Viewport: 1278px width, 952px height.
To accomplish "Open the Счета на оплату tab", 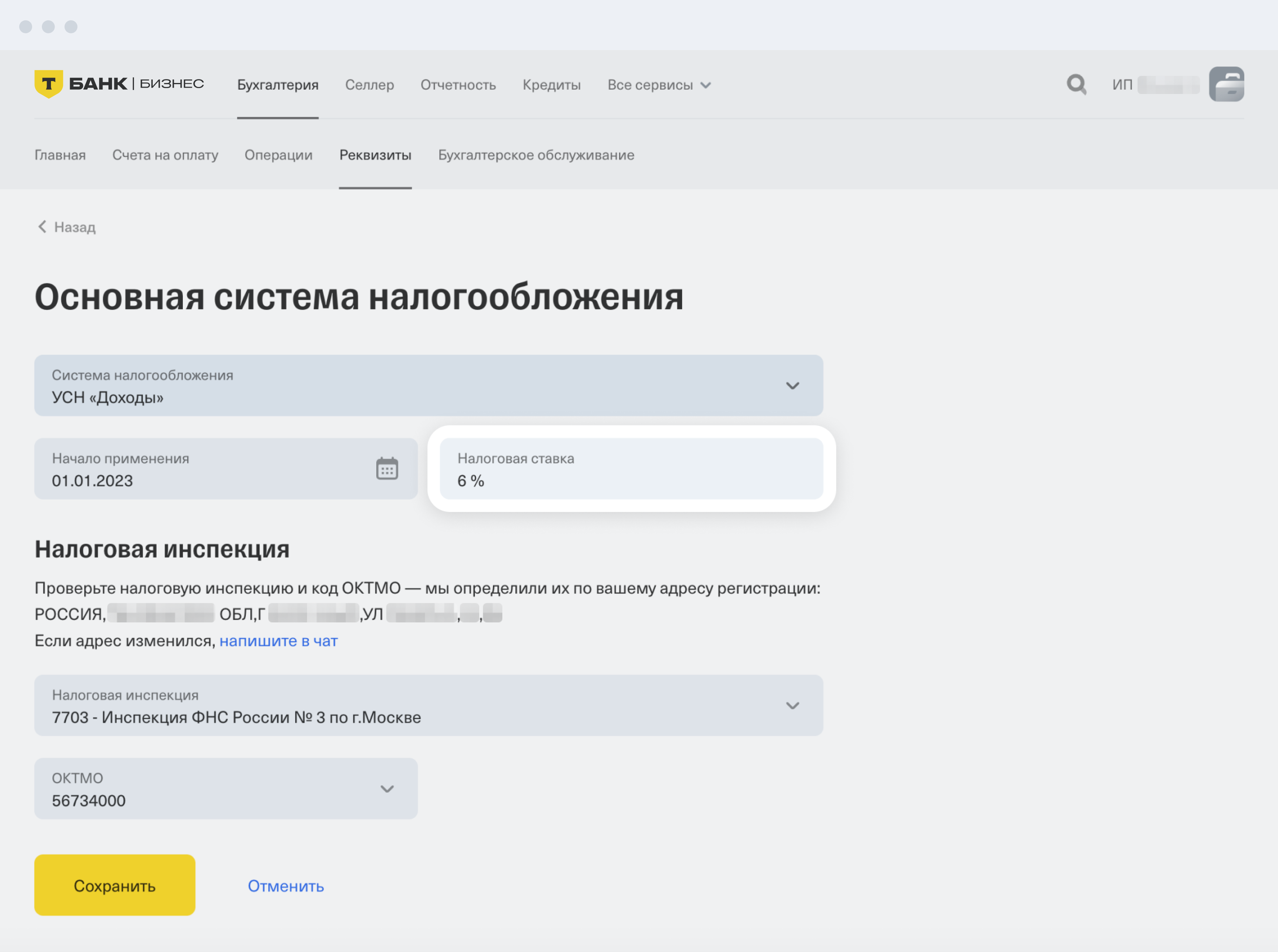I will tap(166, 155).
